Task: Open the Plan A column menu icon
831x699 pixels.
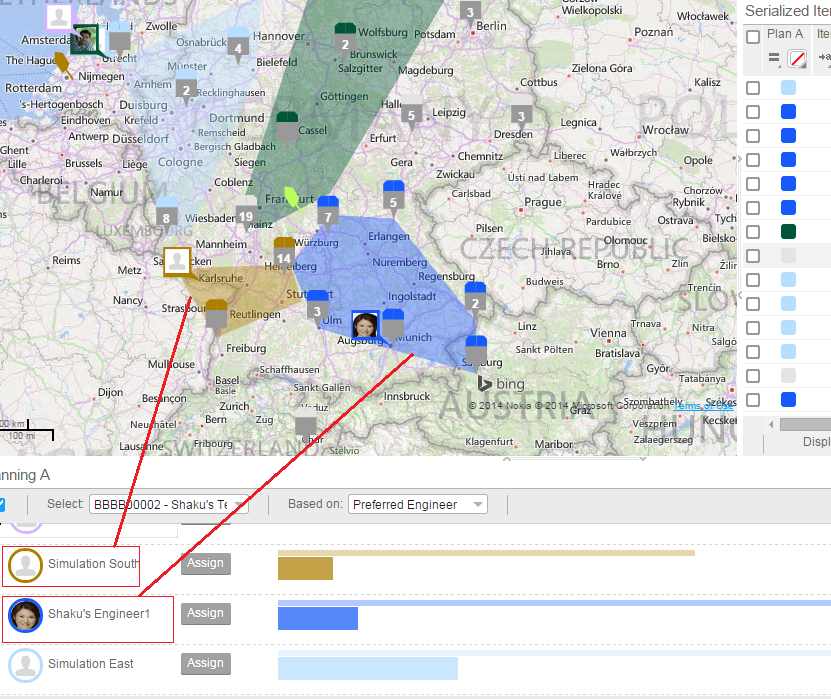Action: click(x=774, y=59)
